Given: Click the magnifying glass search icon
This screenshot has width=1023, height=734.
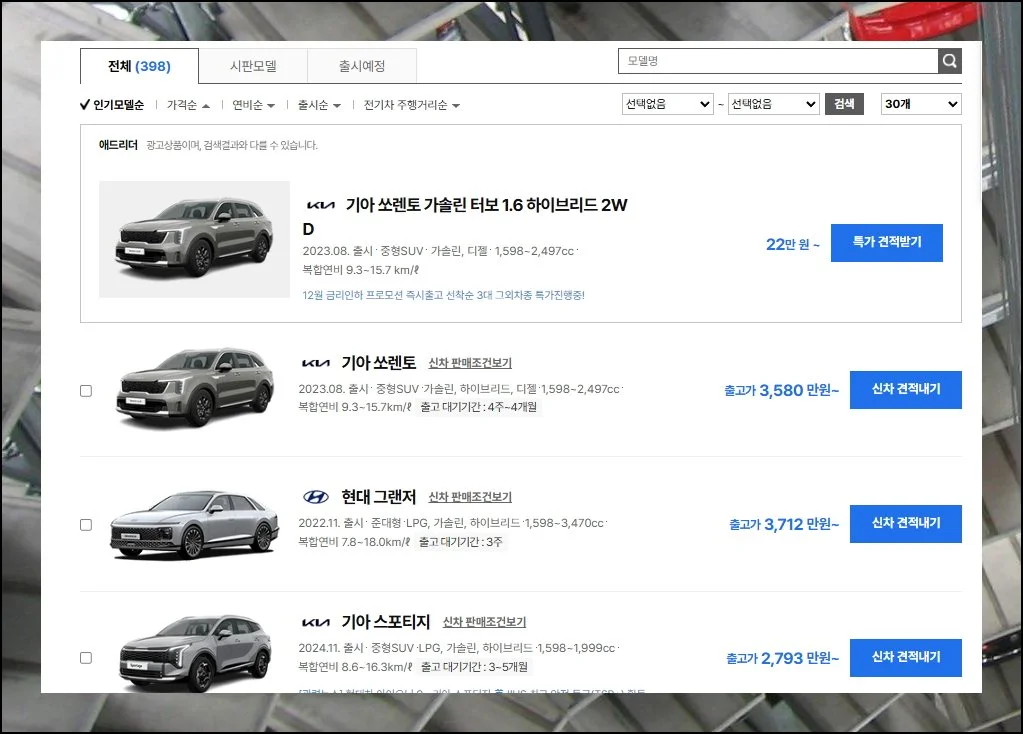Looking at the screenshot, I should click(949, 61).
